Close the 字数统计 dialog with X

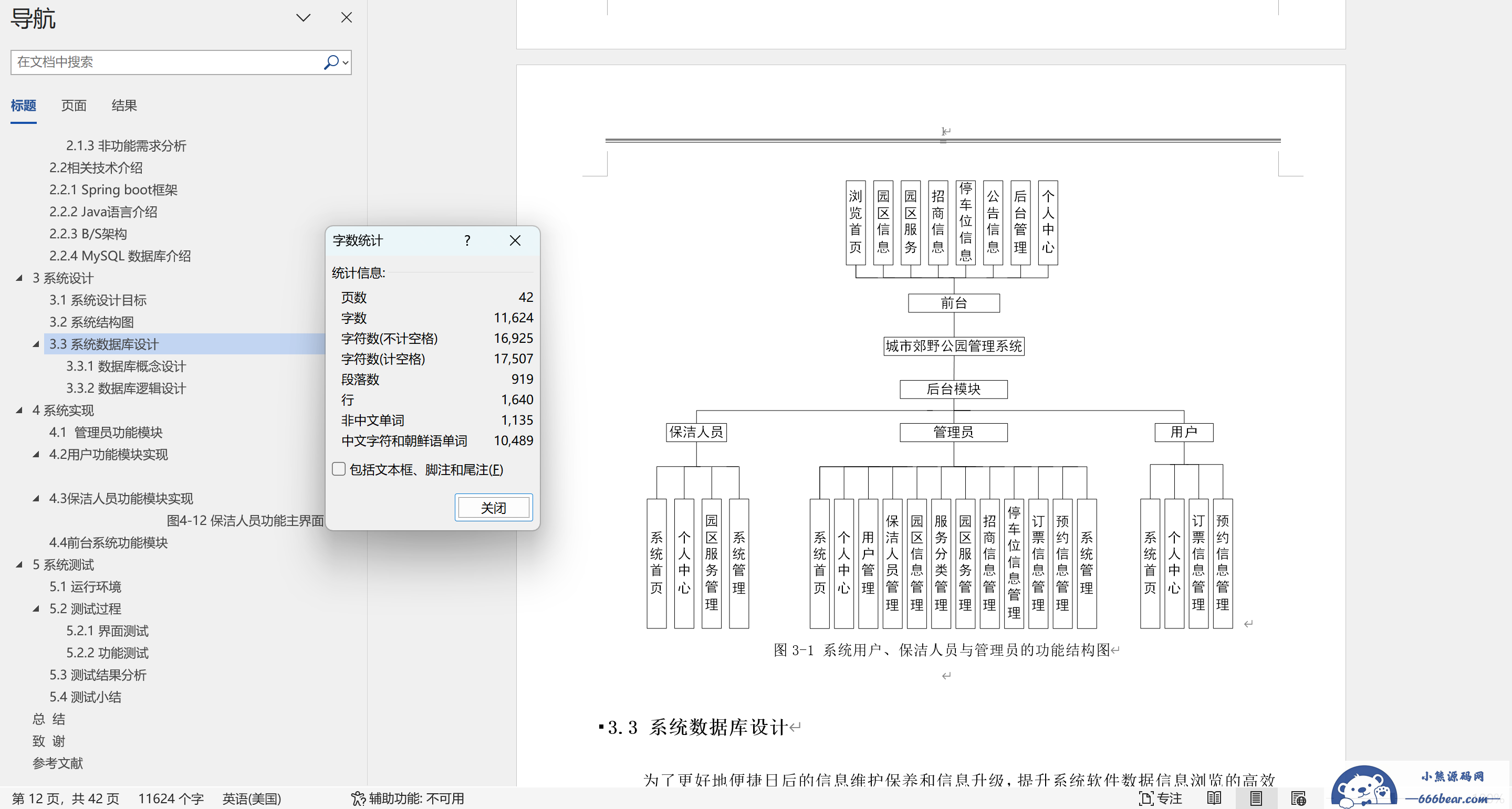pyautogui.click(x=515, y=240)
